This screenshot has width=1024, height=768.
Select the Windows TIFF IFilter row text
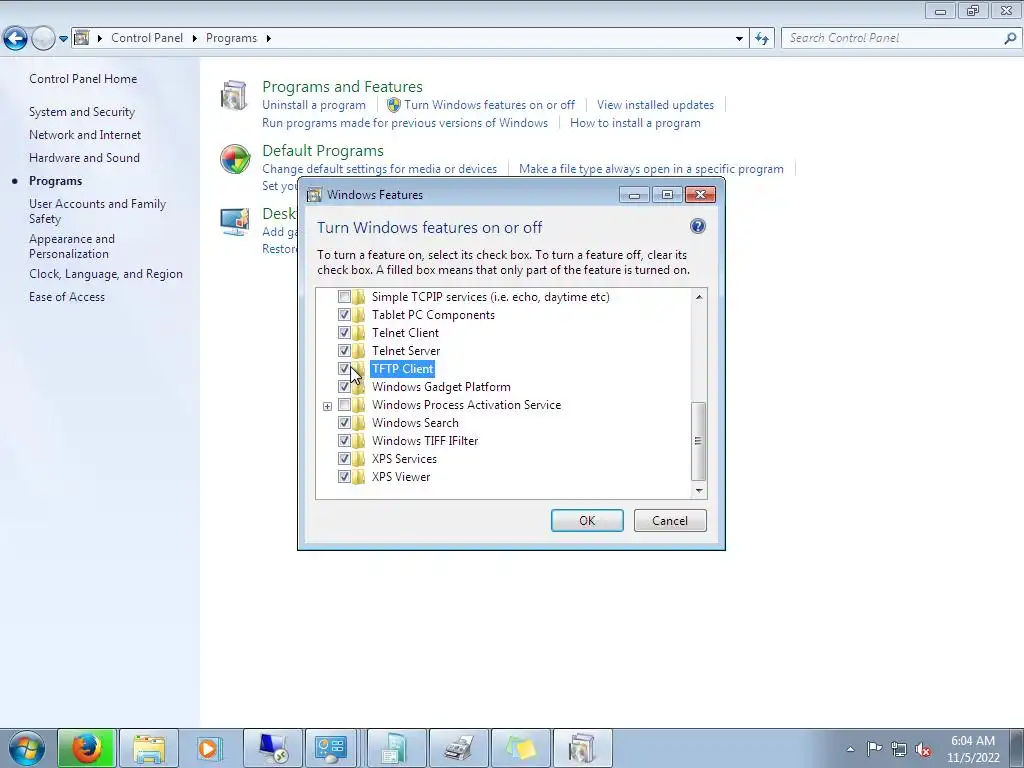coord(425,441)
